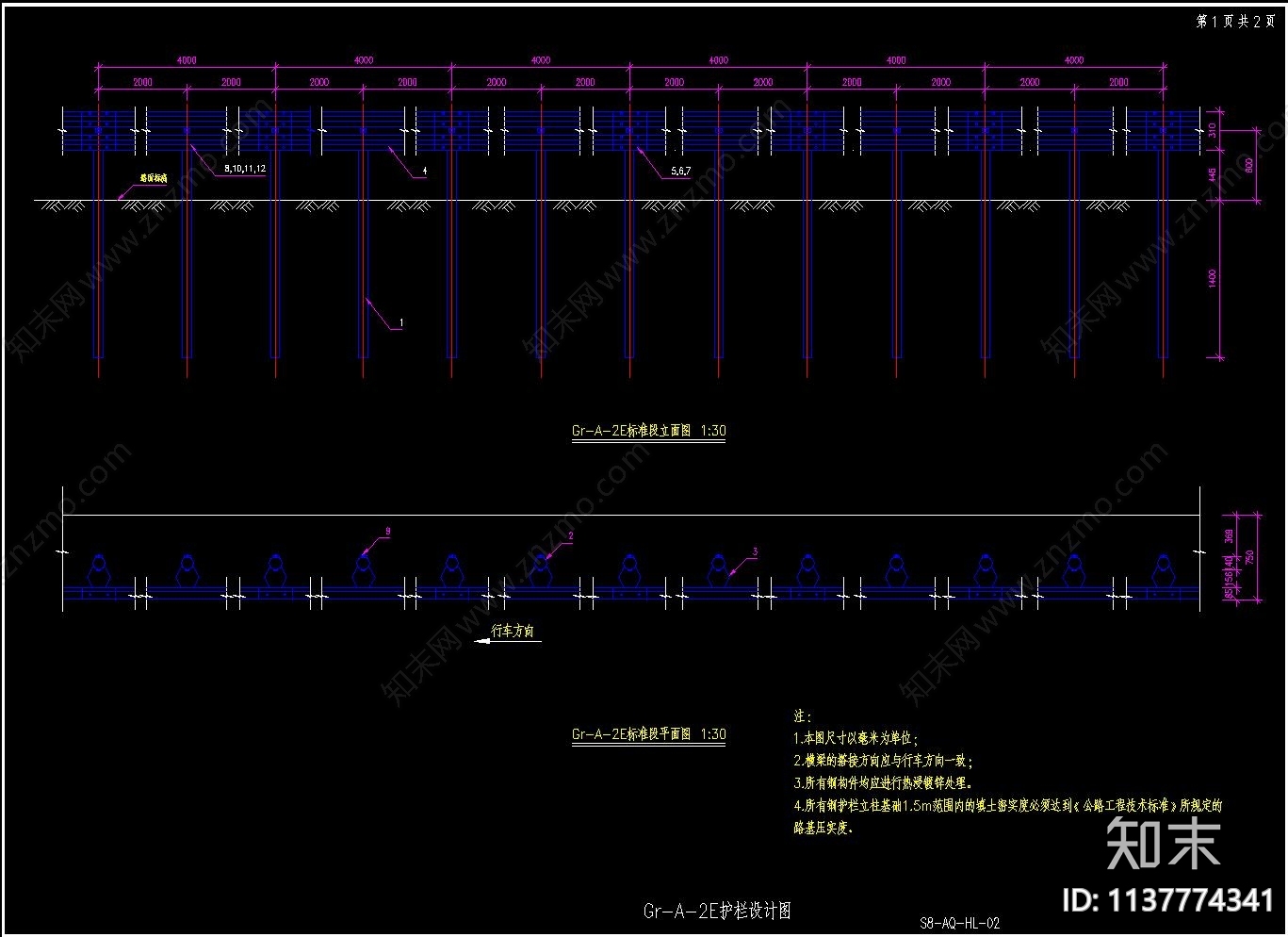Click note 1 about 毫米 units
The height and width of the screenshot is (937, 1288).
(x=856, y=738)
